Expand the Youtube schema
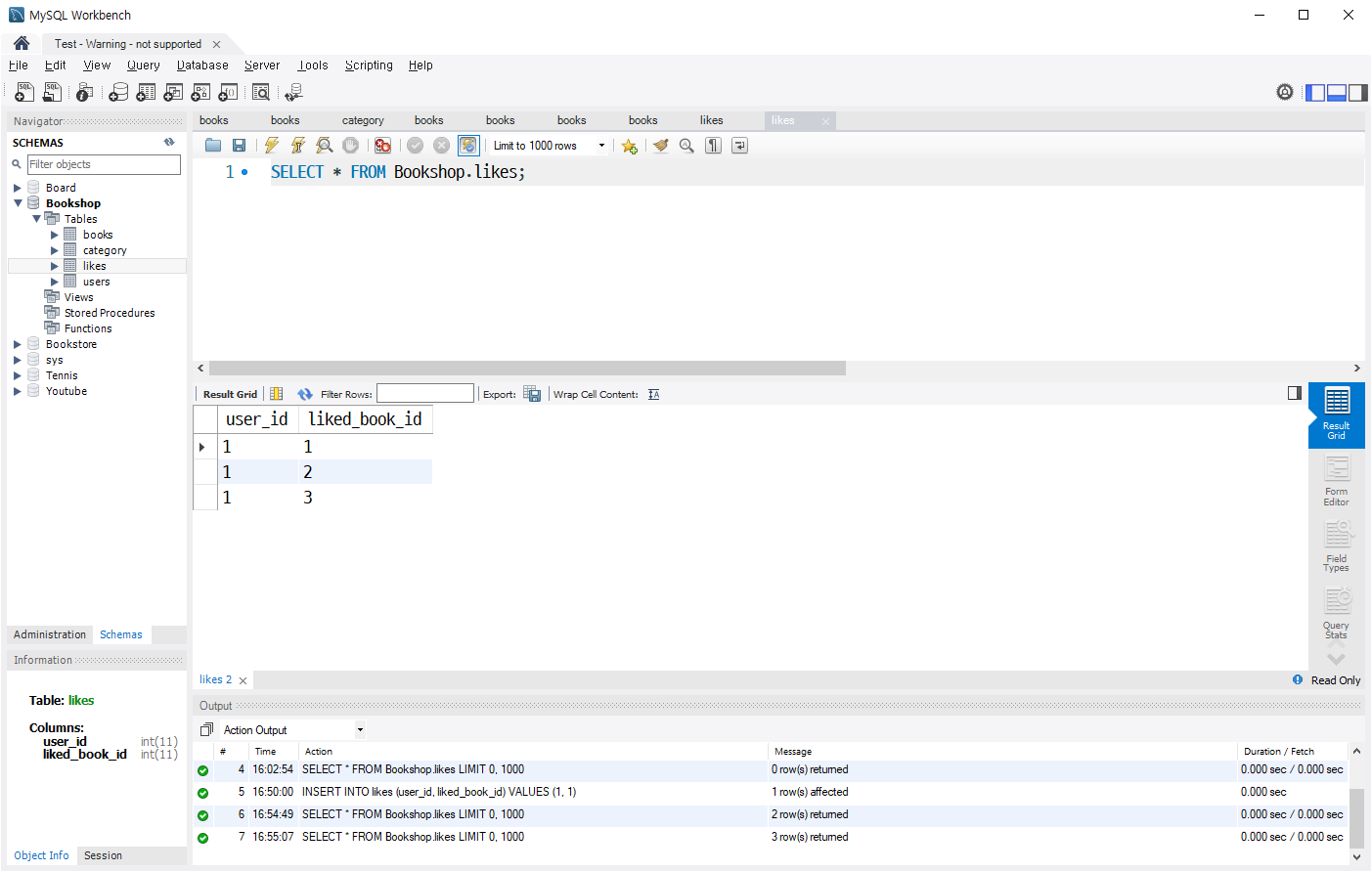 17,391
